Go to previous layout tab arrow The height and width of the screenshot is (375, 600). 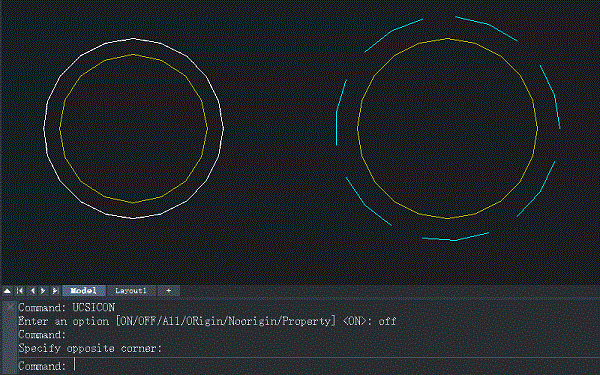[x=33, y=291]
